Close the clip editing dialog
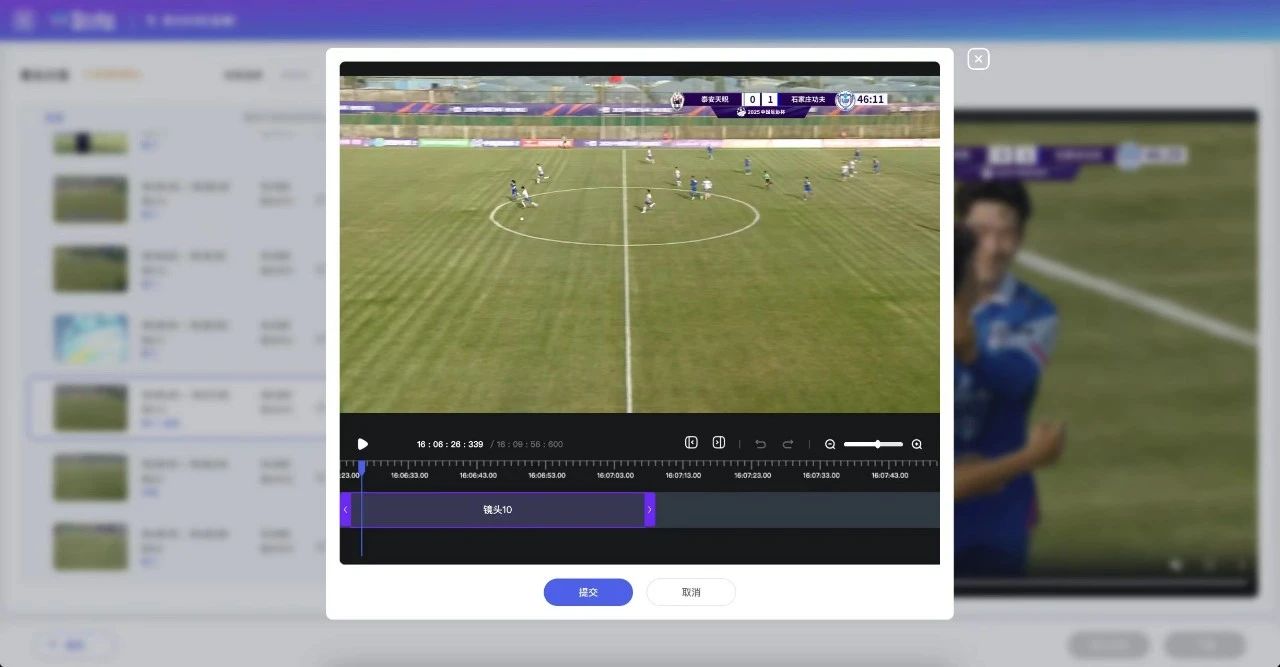Viewport: 1280px width, 667px height. pos(978,60)
